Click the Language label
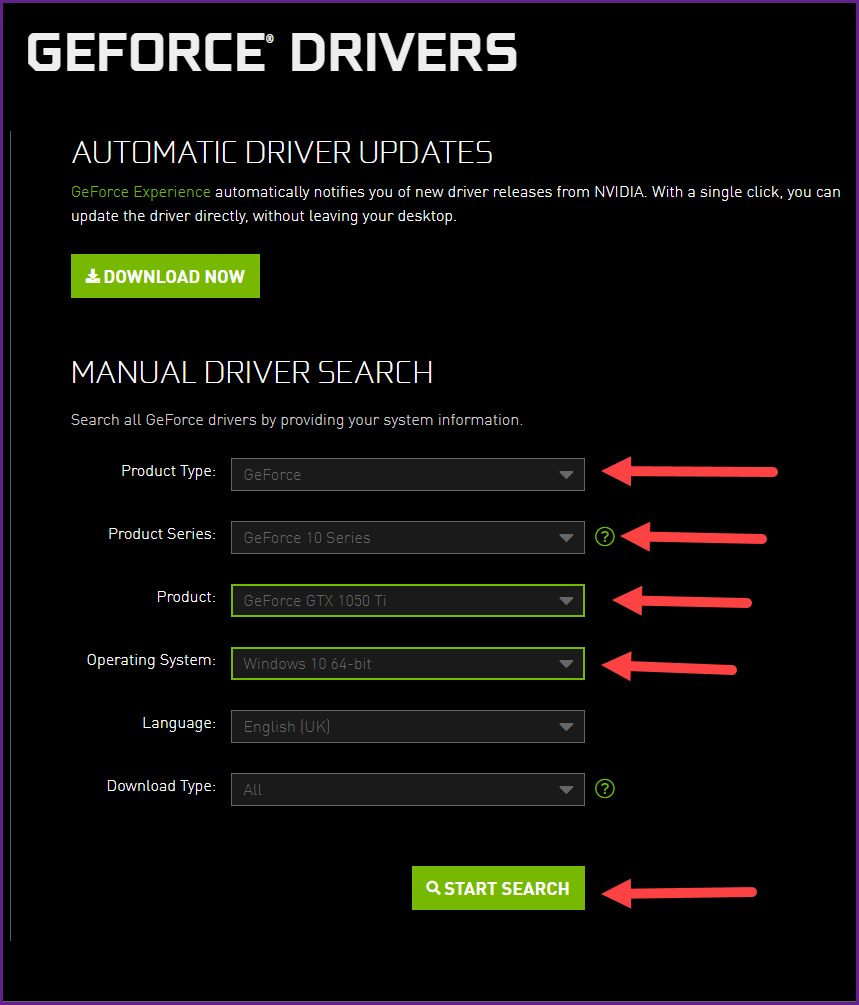This screenshot has width=859, height=1005. tap(179, 723)
